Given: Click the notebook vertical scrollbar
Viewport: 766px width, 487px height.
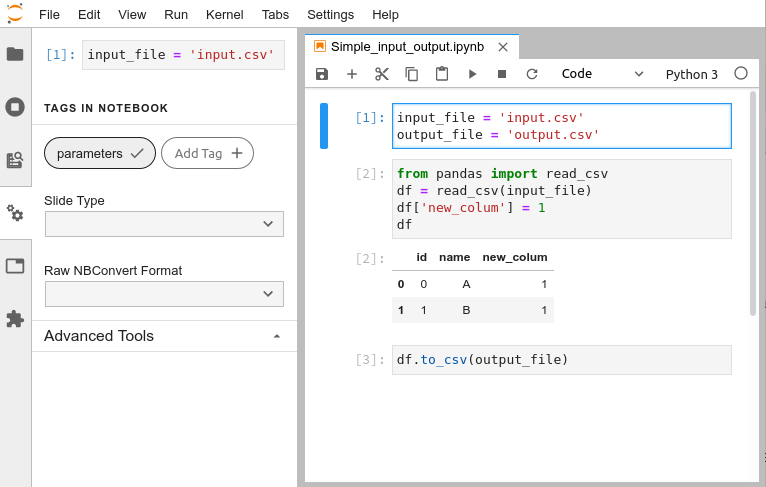Looking at the screenshot, I should coord(753,203).
